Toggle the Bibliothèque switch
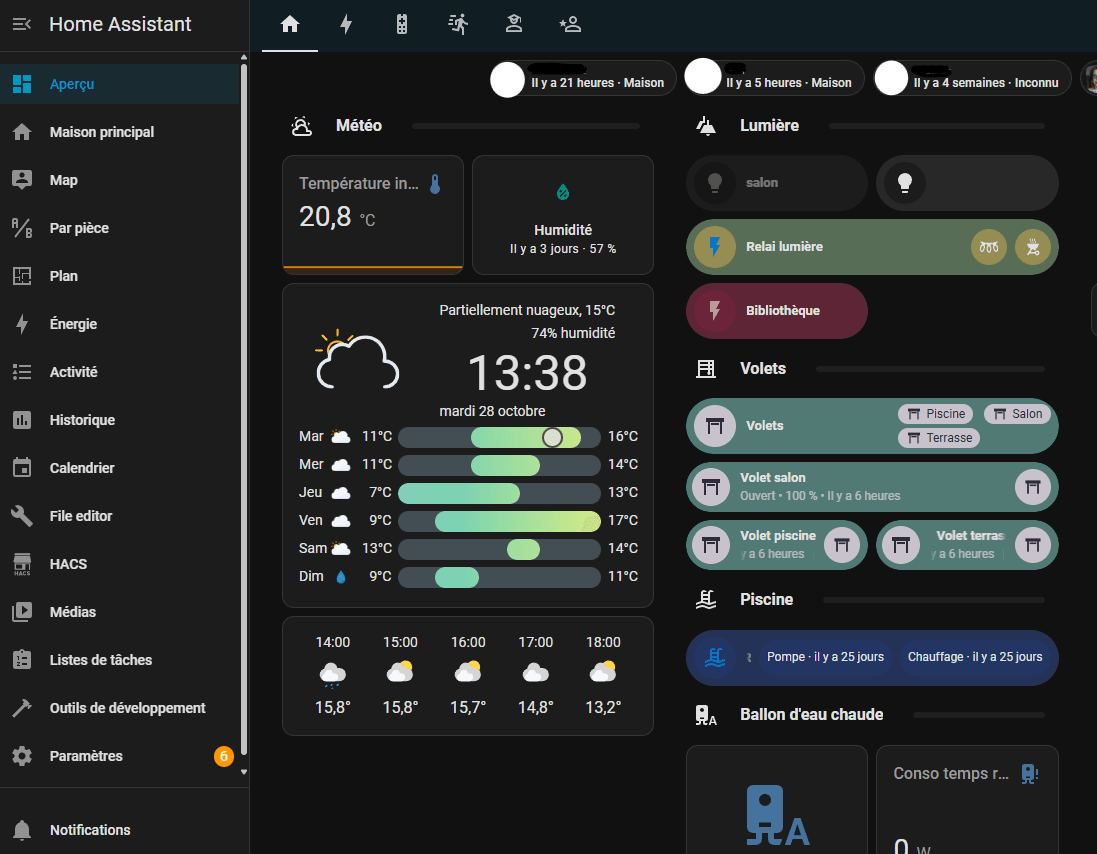The height and width of the screenshot is (854, 1097). 714,311
